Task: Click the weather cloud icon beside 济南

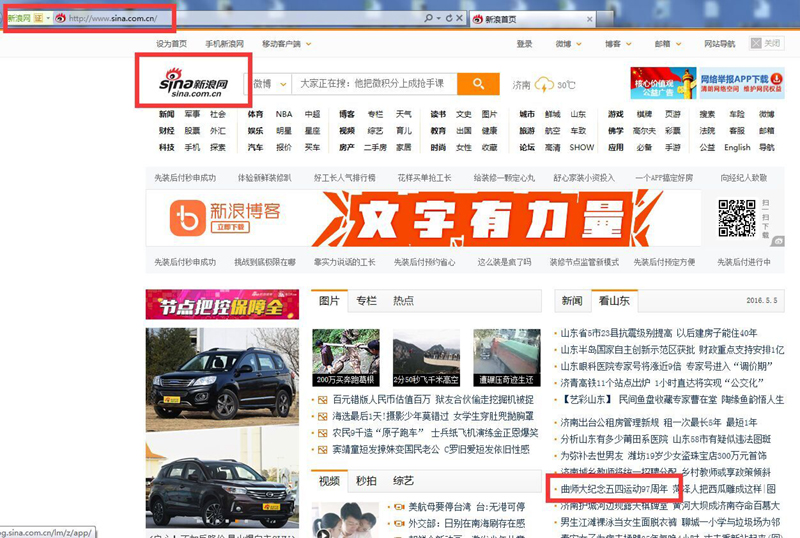Action: [x=545, y=85]
